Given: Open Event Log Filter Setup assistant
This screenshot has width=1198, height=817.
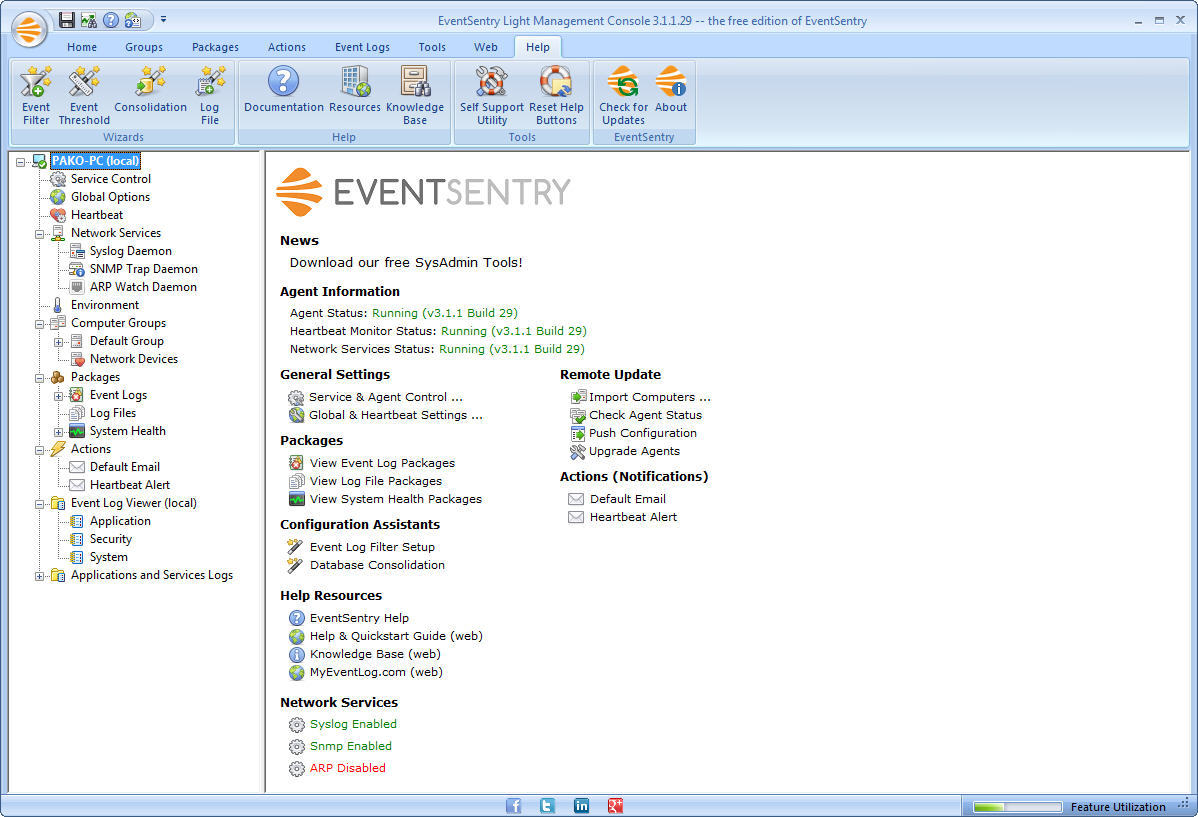Looking at the screenshot, I should [x=372, y=547].
